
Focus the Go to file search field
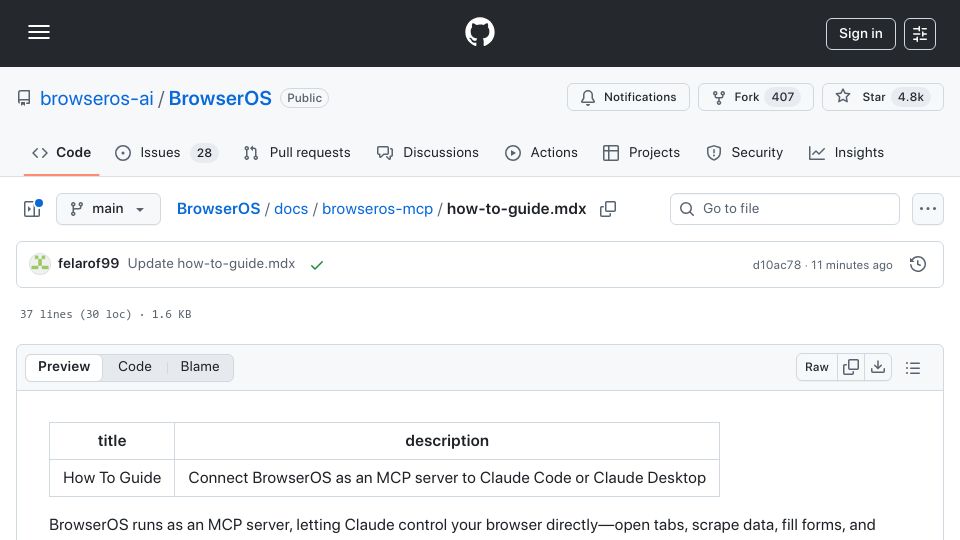tap(785, 209)
